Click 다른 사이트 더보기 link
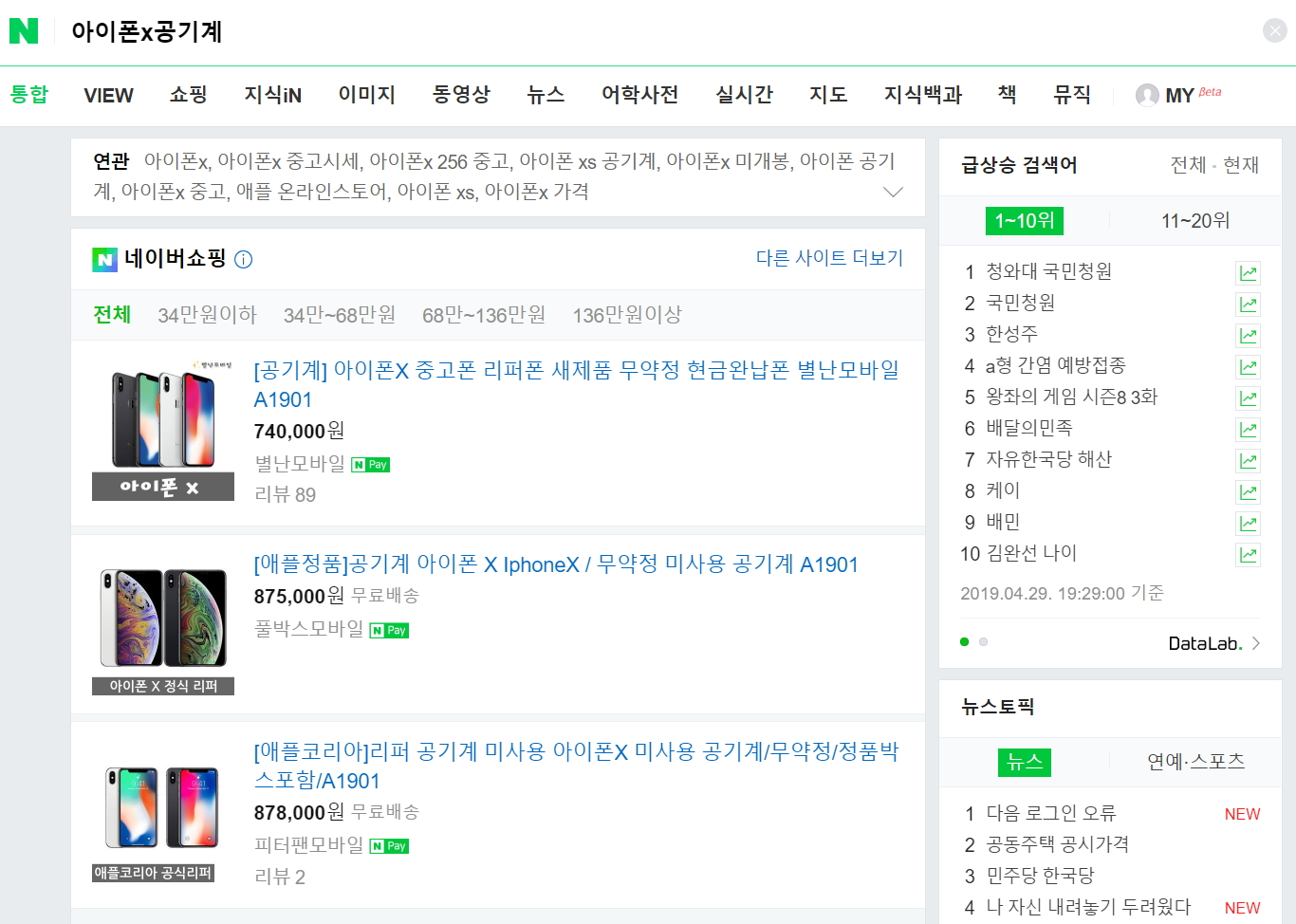This screenshot has height=924, width=1296. pos(829,258)
